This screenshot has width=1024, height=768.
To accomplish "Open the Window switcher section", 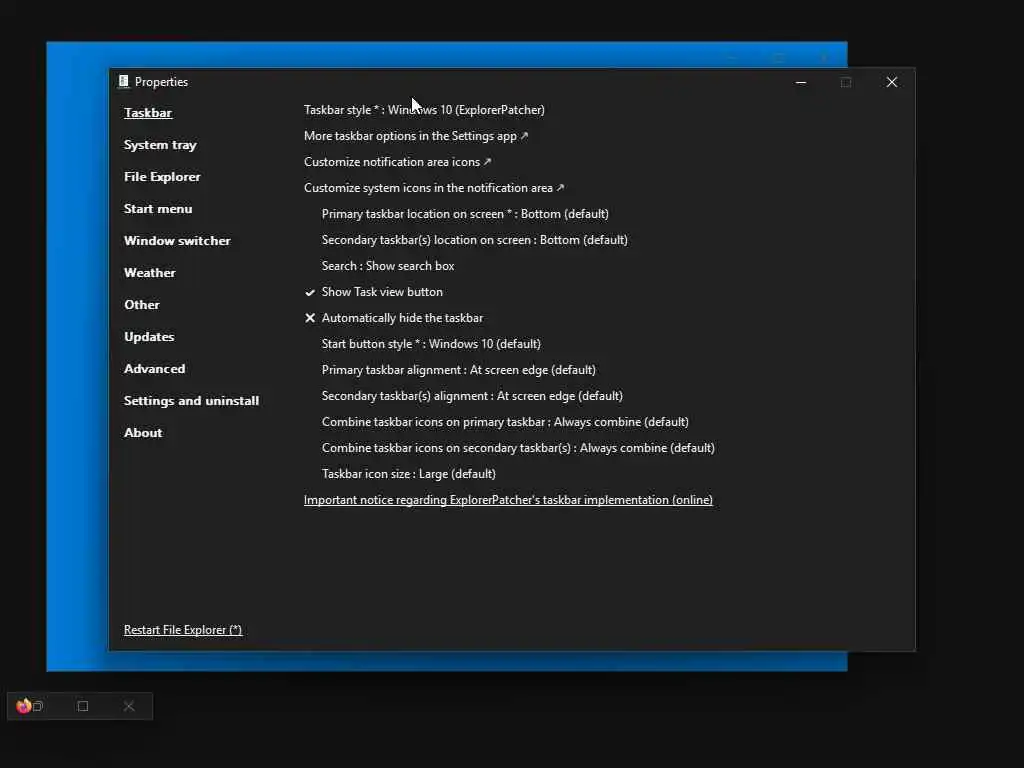I will [x=177, y=240].
